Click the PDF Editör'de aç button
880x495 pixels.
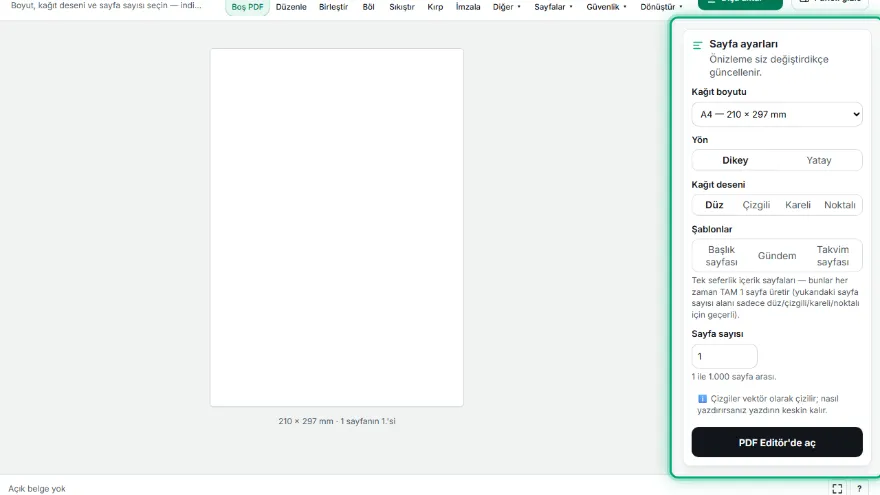(777, 442)
